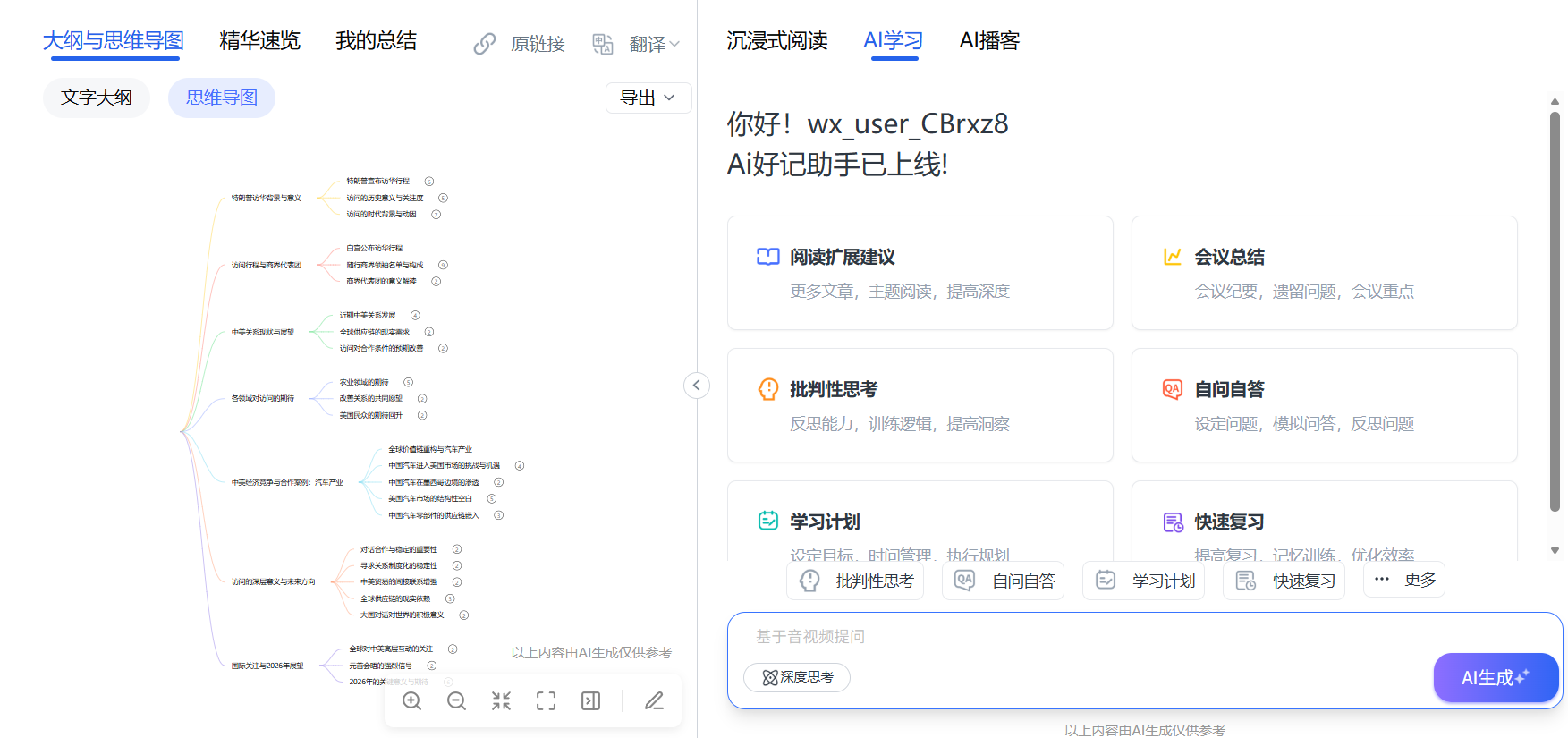Click the pencil edit icon
Image resolution: width=1568 pixels, height=738 pixels.
pyautogui.click(x=654, y=701)
